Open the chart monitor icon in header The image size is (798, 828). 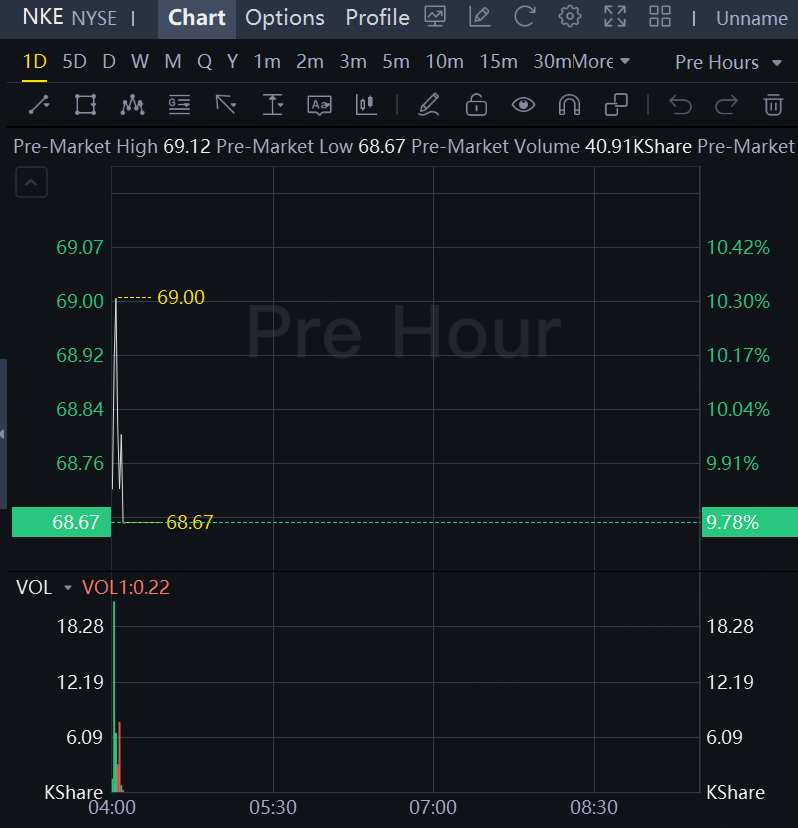[x=435, y=17]
